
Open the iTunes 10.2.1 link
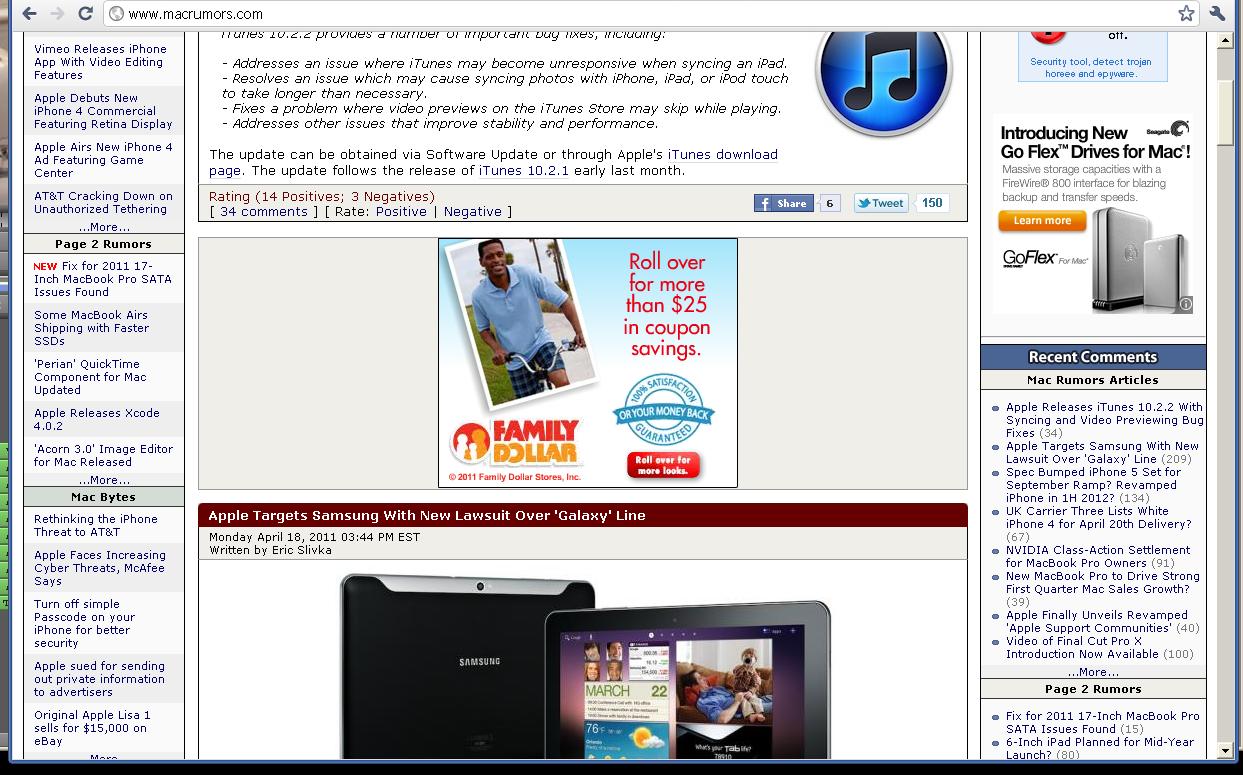(524, 171)
